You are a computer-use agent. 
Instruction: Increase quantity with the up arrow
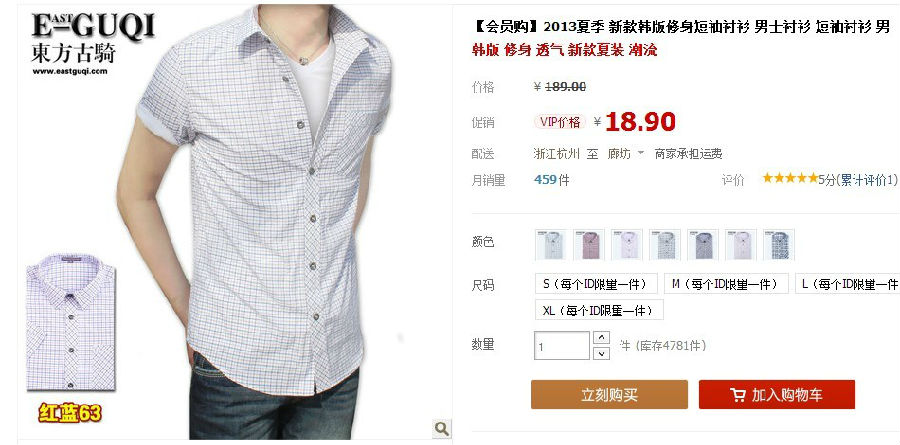click(601, 338)
